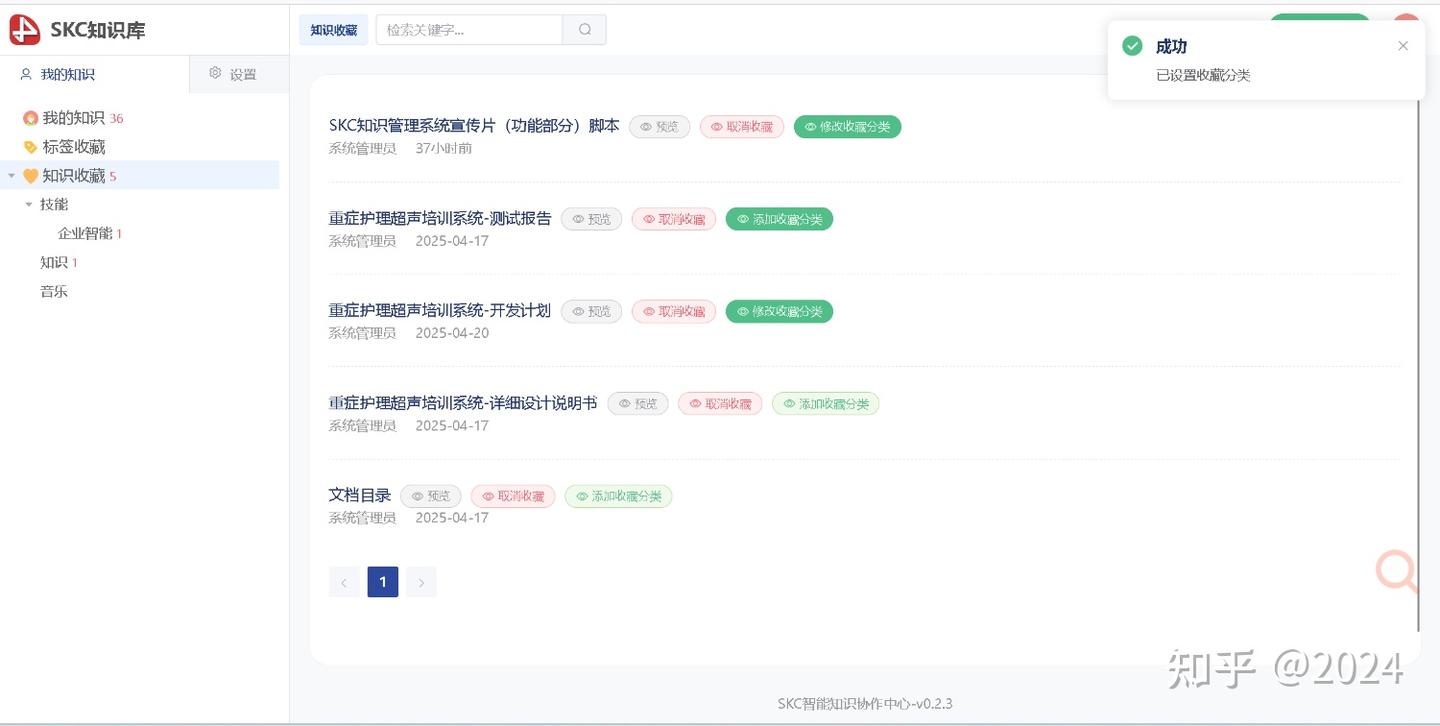Preview the 测试报告 document
1440x726 pixels.
point(591,219)
